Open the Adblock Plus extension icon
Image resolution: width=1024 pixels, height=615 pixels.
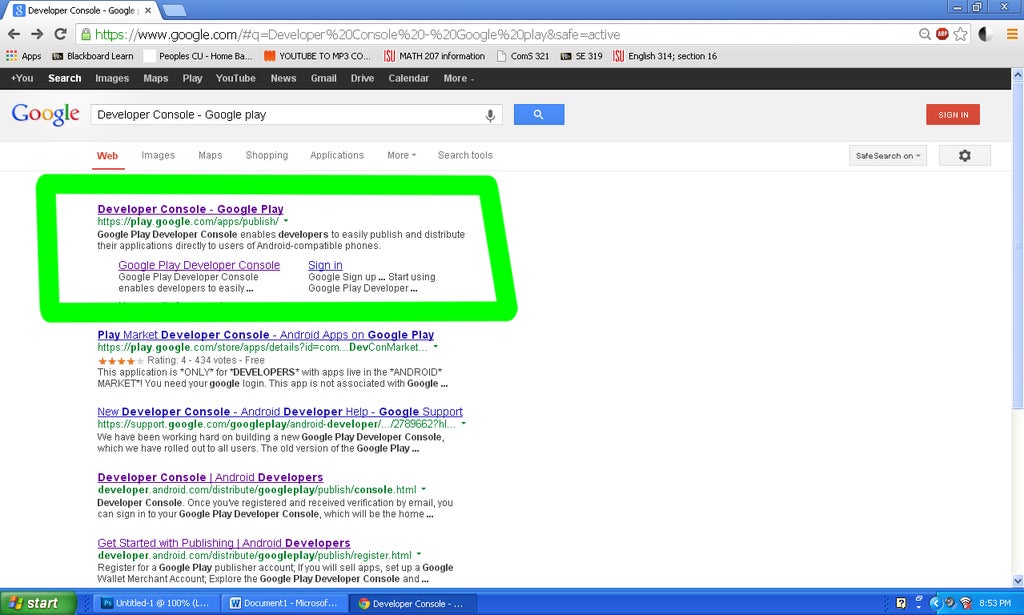[942, 34]
